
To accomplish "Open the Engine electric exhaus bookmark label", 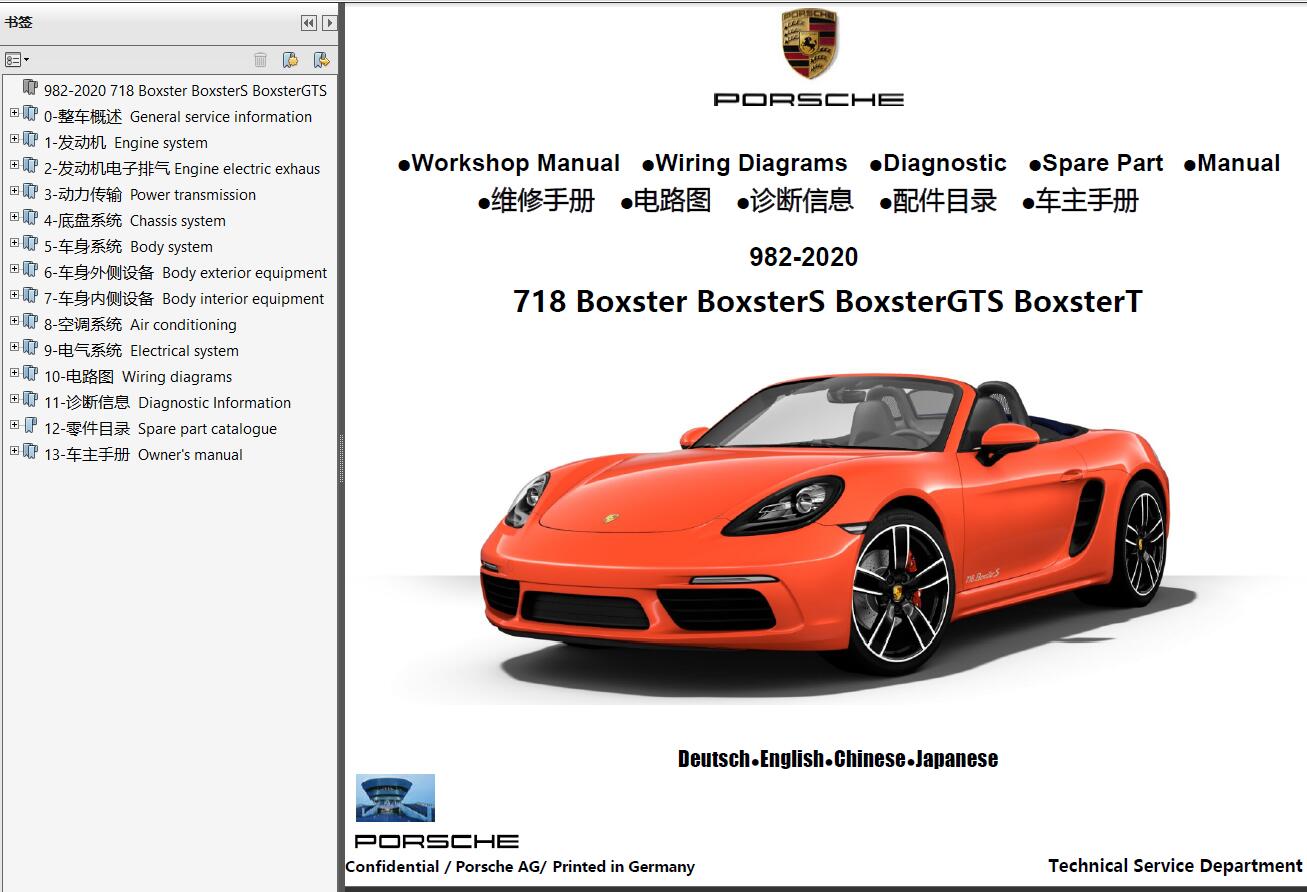I will (182, 169).
